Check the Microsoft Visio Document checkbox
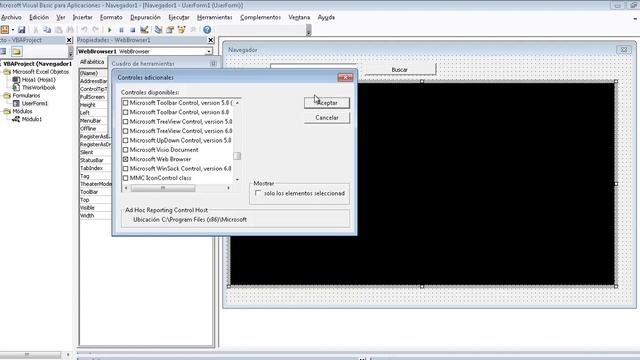Viewport: 640px width, 360px height. (126, 150)
